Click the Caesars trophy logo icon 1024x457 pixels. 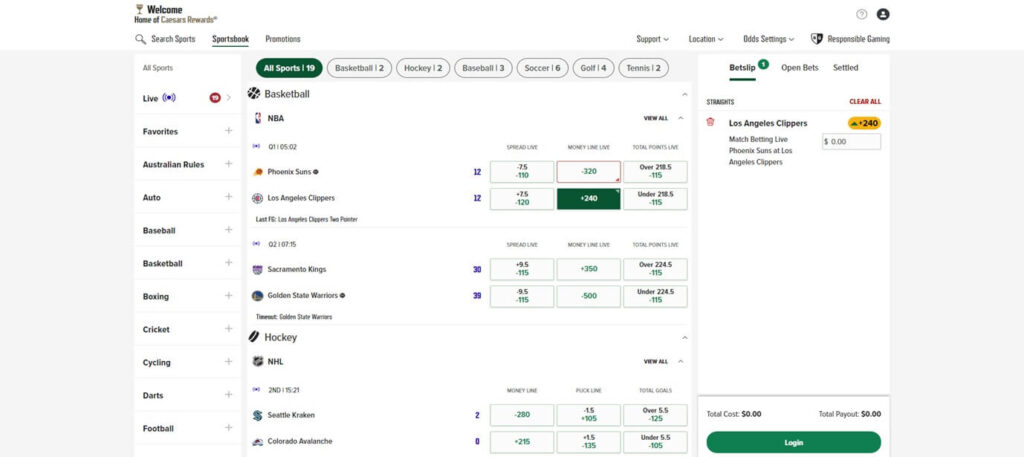(139, 9)
